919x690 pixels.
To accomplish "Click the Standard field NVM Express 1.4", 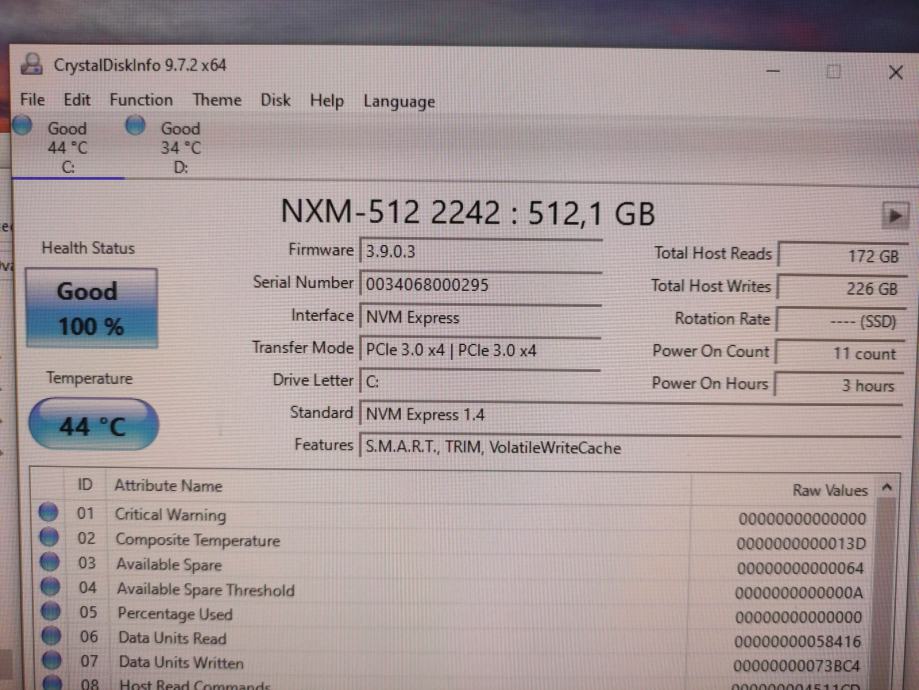I will (x=631, y=415).
